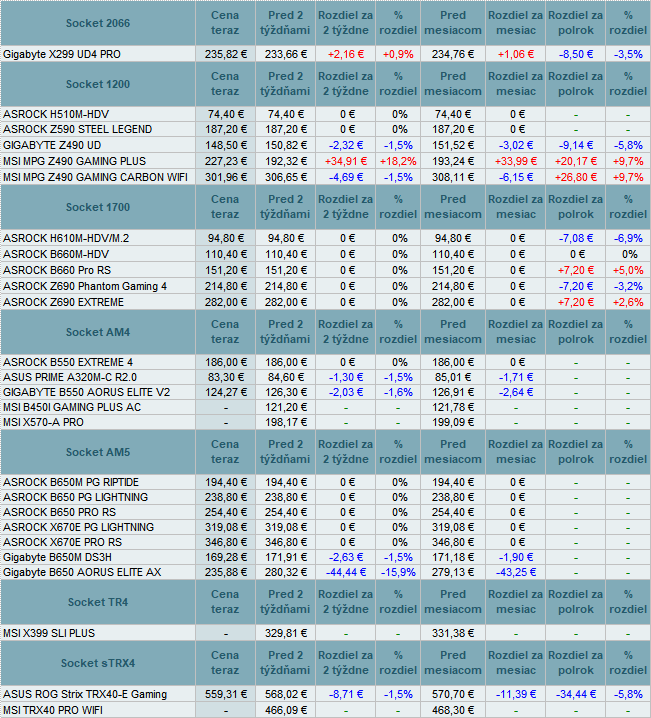Viewport: 651px width, 718px height.
Task: Click MSI MPG Z490 GAMING CARBON WIFI
Action: (96, 177)
